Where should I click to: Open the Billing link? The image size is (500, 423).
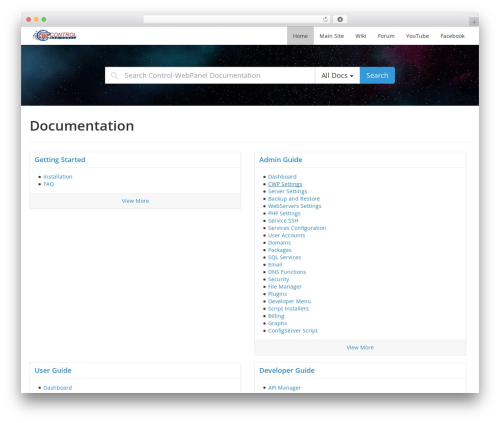[276, 316]
